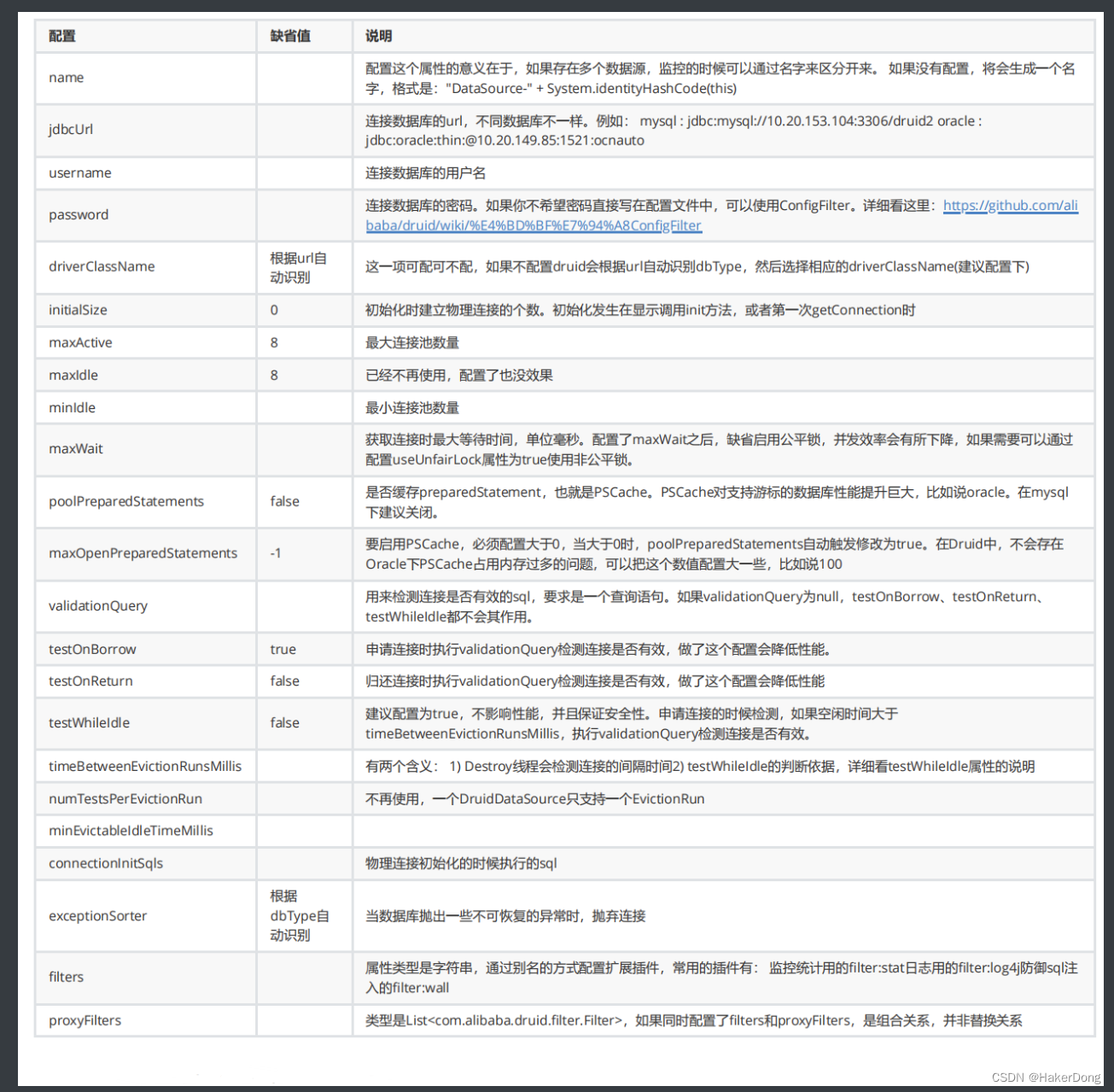Click default value '0' for initialSize
Screen dimensions: 1114x1092
pyautogui.click(x=274, y=310)
